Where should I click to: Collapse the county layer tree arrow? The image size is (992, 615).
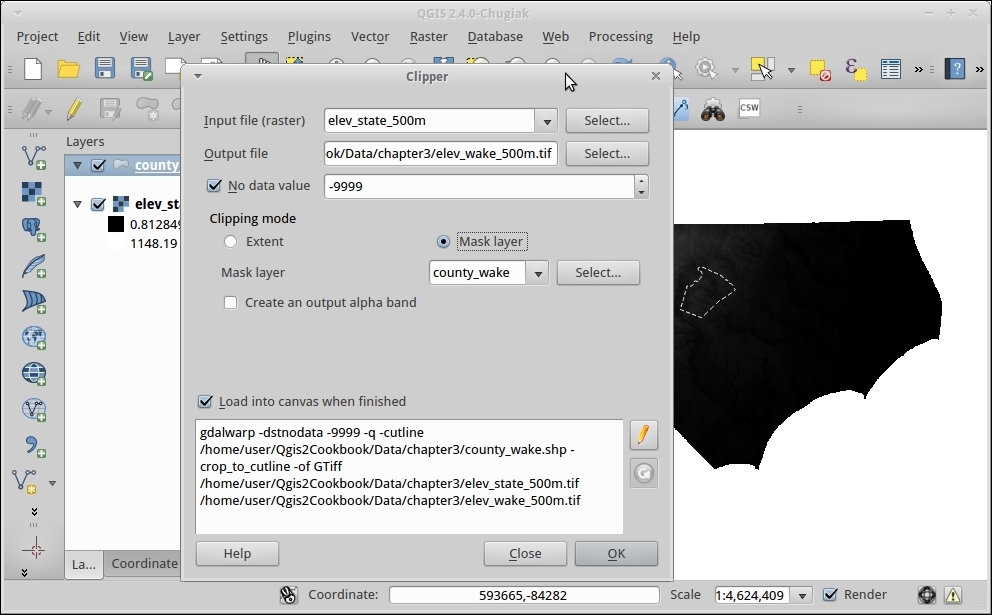(77, 165)
